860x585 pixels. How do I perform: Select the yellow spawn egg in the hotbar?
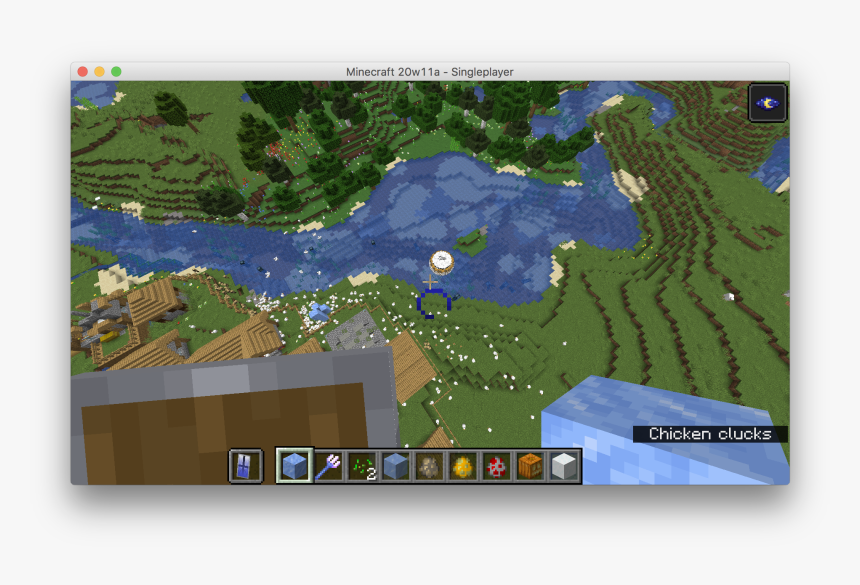462,466
